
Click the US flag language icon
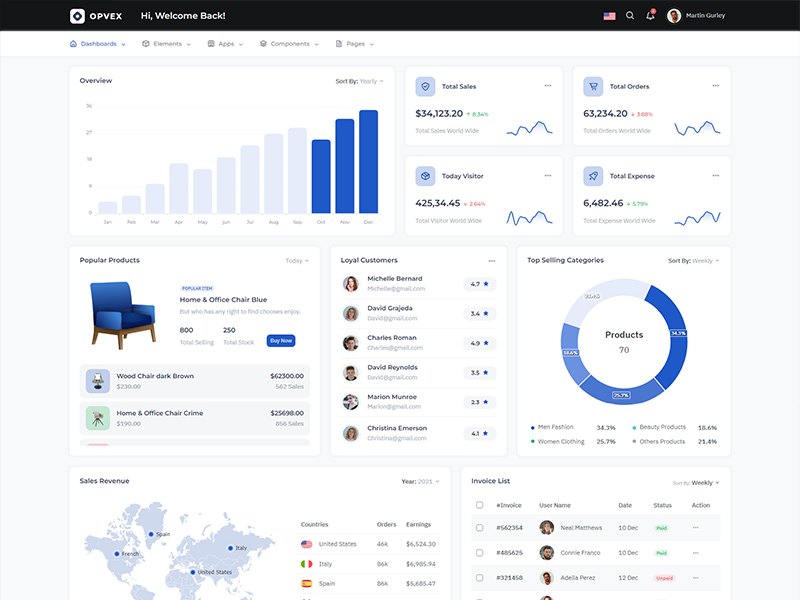(x=609, y=16)
